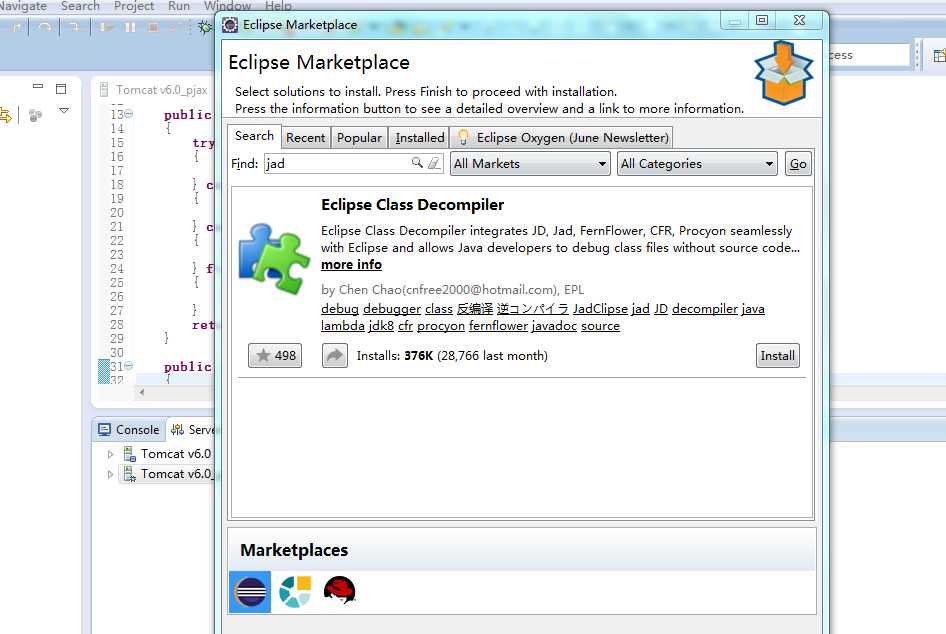Screen dimensions: 946x634
Task: Expand the first Tomcat v6.0 server entry
Action: [x=110, y=454]
